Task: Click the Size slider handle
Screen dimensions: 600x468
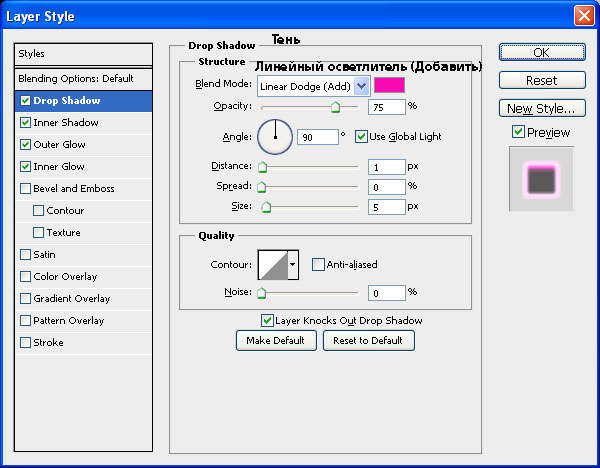Action: pos(266,207)
